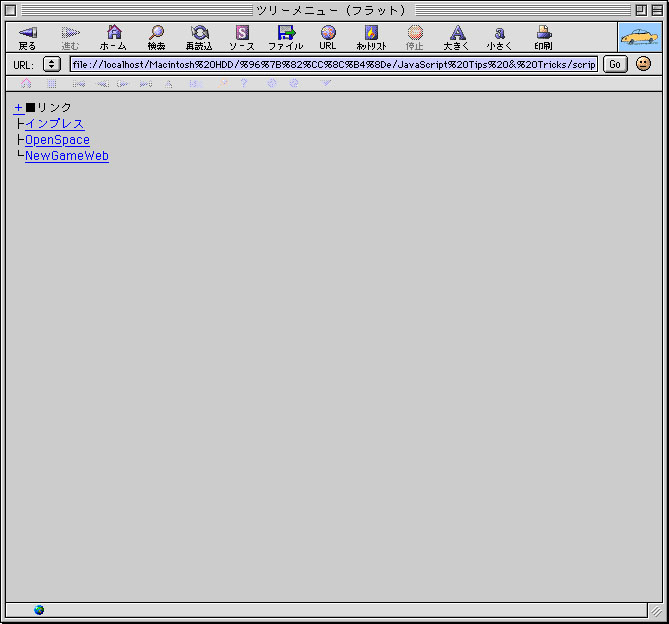The height and width of the screenshot is (624, 669).
Task: Click the 停止 stop icon
Action: click(x=415, y=32)
